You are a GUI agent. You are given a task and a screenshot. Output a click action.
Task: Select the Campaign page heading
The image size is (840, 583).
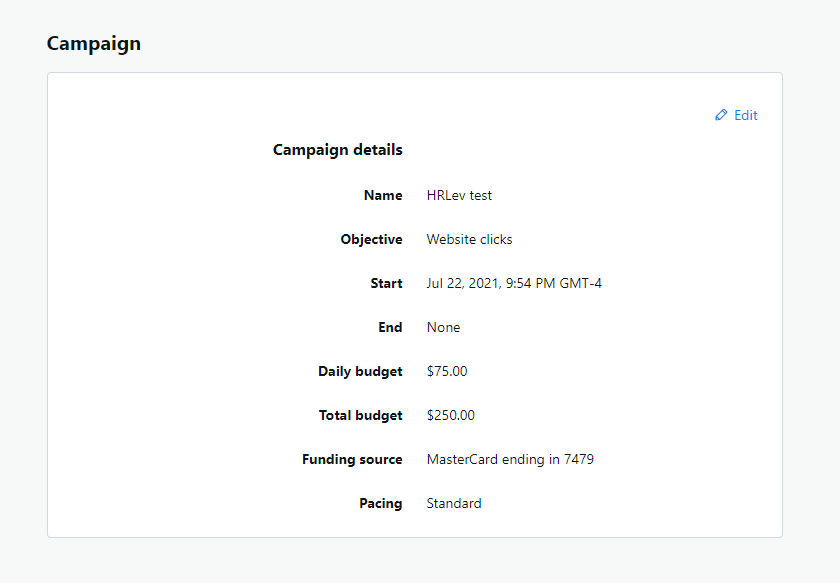click(x=94, y=44)
